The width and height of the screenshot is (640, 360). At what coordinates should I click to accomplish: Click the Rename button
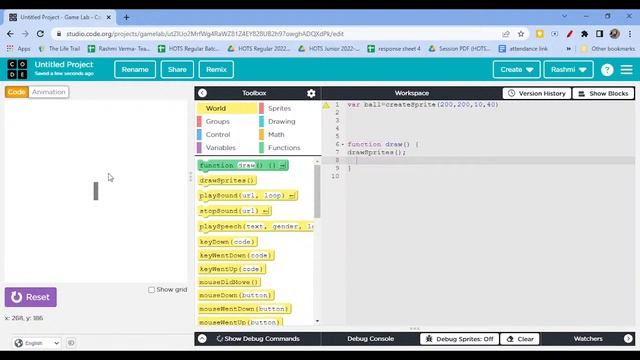135,70
